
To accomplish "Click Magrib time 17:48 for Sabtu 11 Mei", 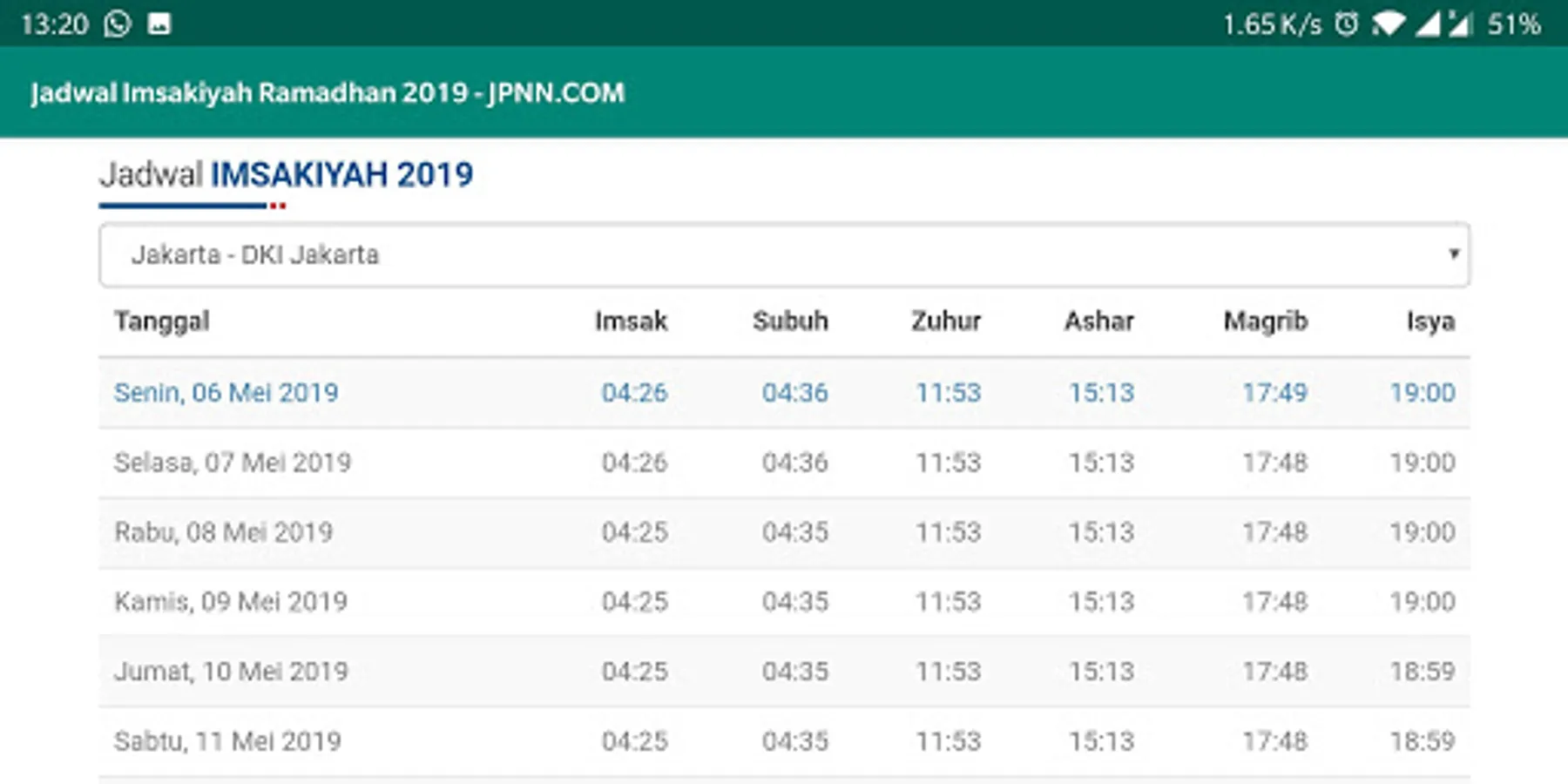I will [1274, 741].
